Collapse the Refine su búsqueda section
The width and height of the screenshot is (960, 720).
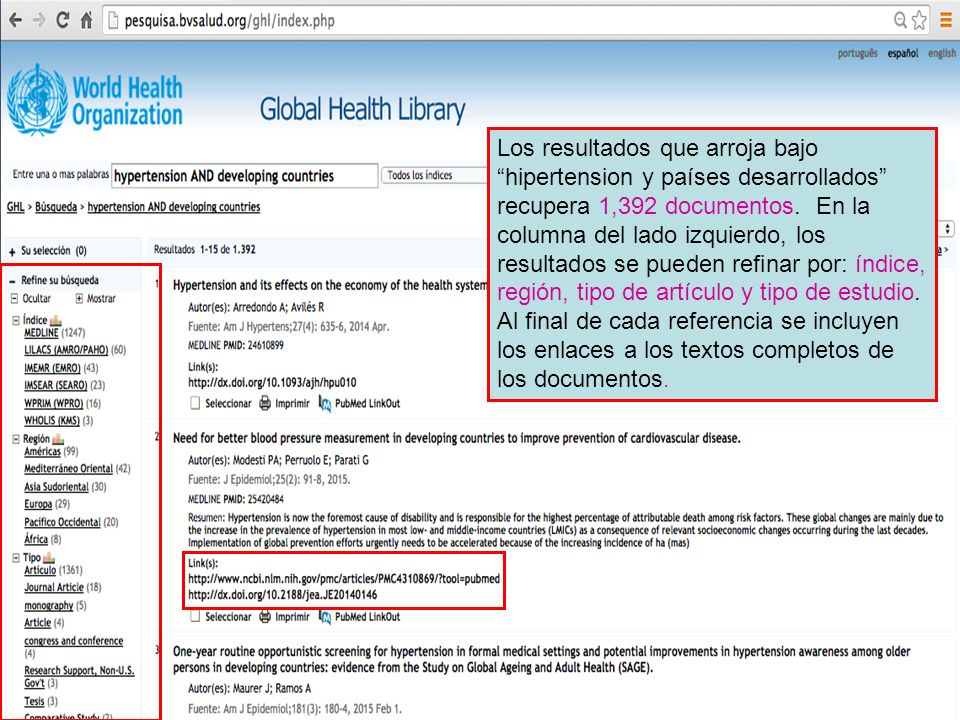(x=12, y=281)
